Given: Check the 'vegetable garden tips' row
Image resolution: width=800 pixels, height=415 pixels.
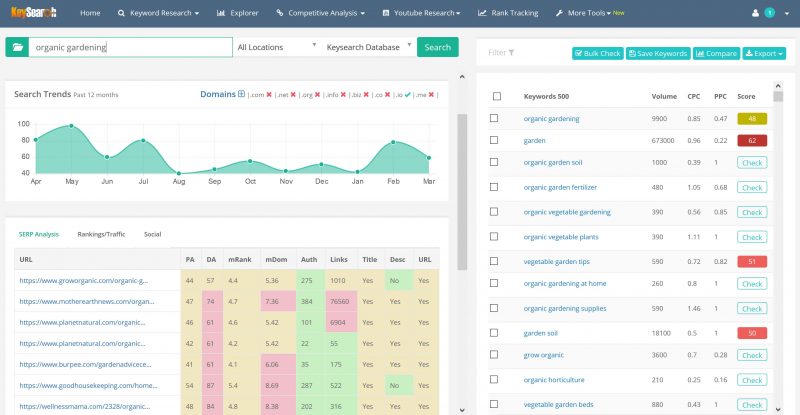Looking at the screenshot, I should (494, 261).
